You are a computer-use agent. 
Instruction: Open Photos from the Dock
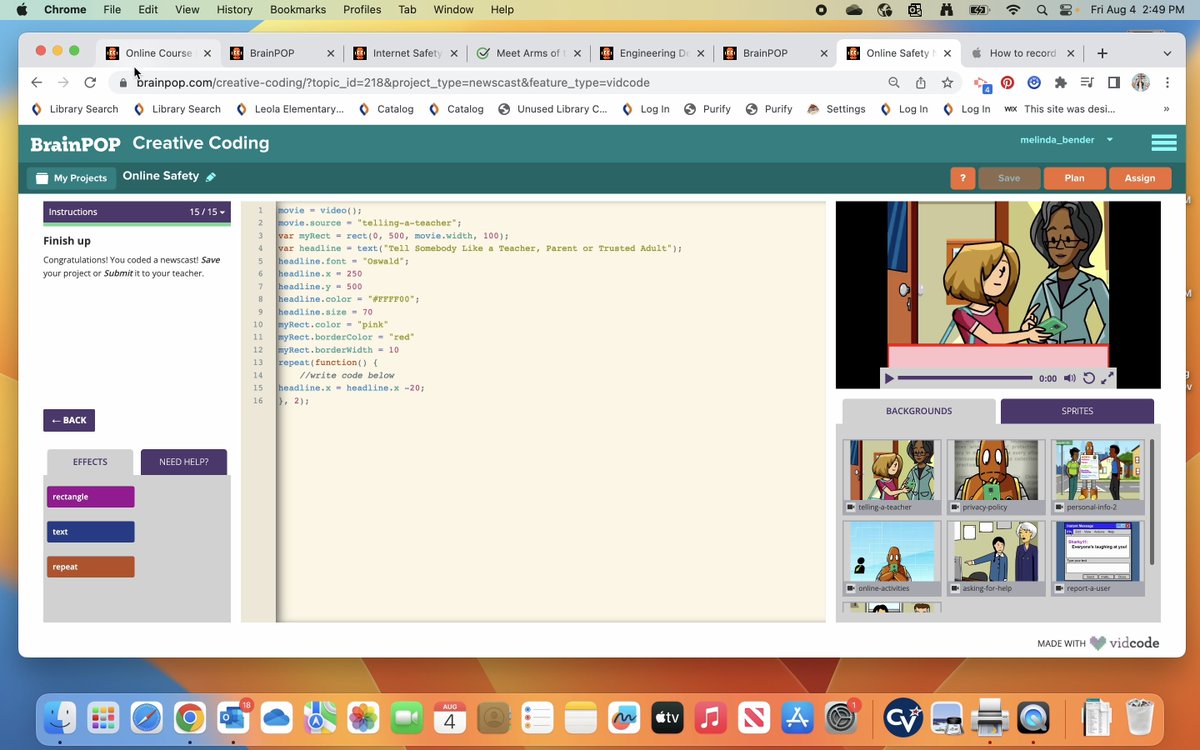pyautogui.click(x=363, y=718)
